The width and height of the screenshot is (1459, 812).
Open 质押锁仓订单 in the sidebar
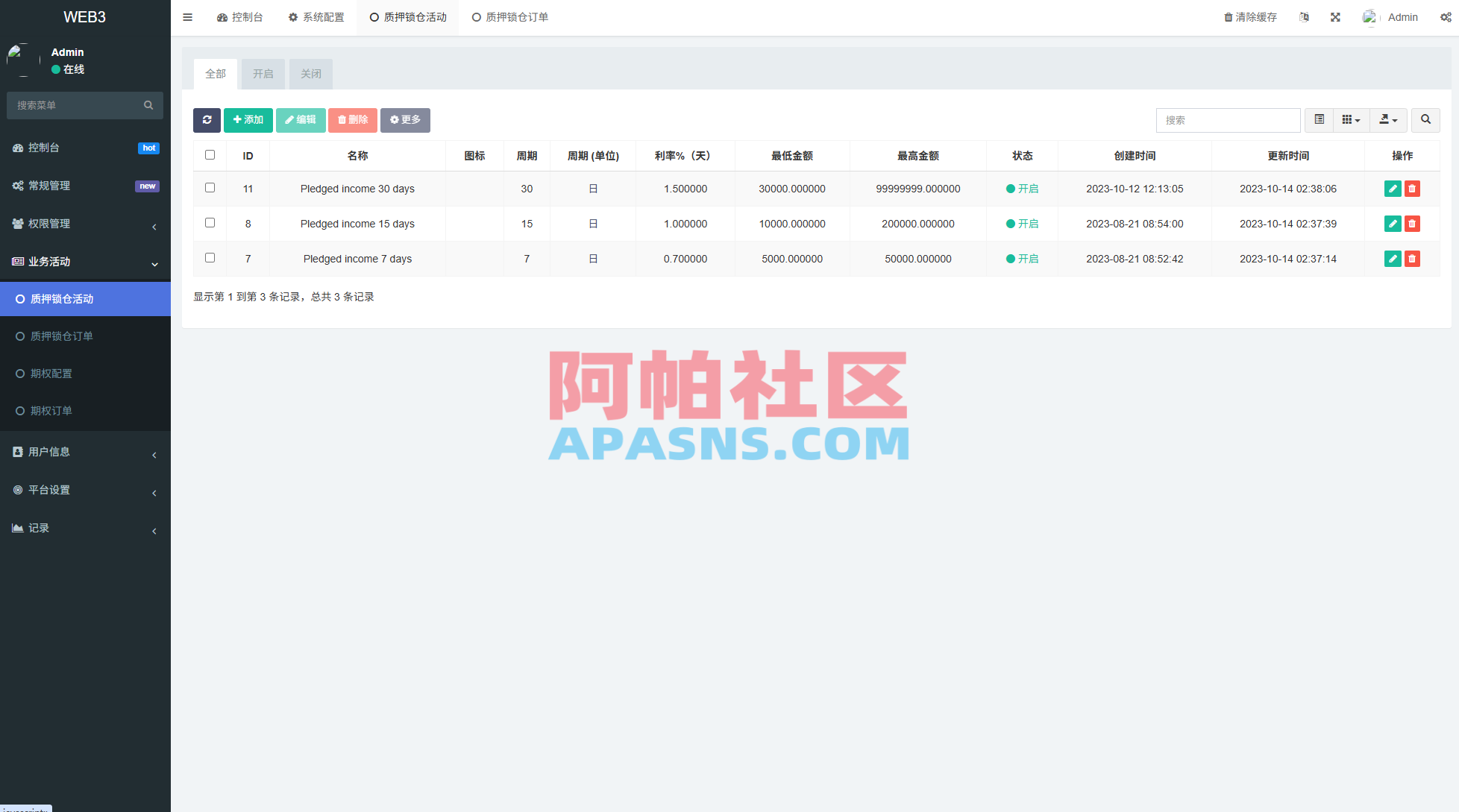[x=85, y=336]
